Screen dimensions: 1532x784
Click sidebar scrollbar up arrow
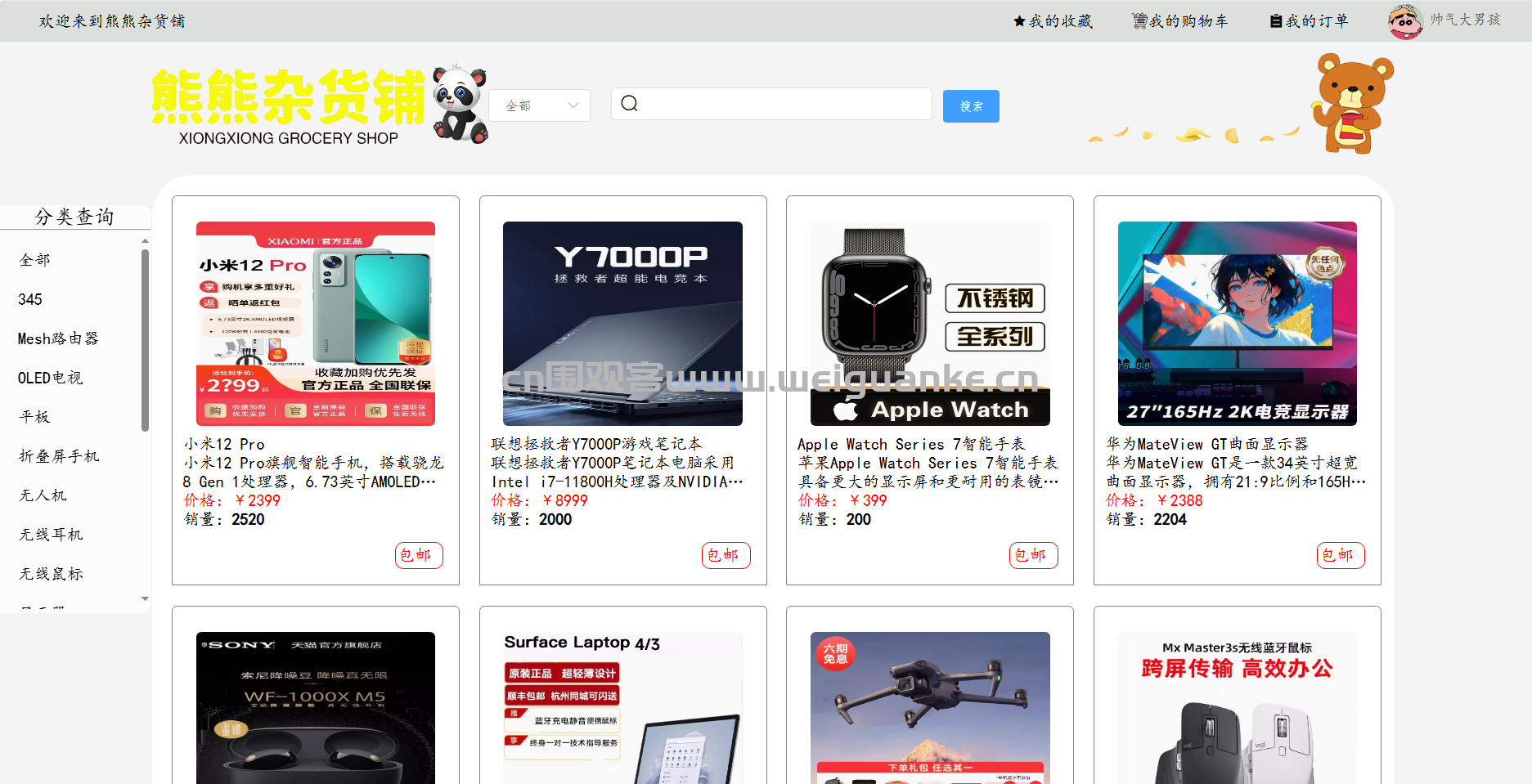tap(145, 241)
